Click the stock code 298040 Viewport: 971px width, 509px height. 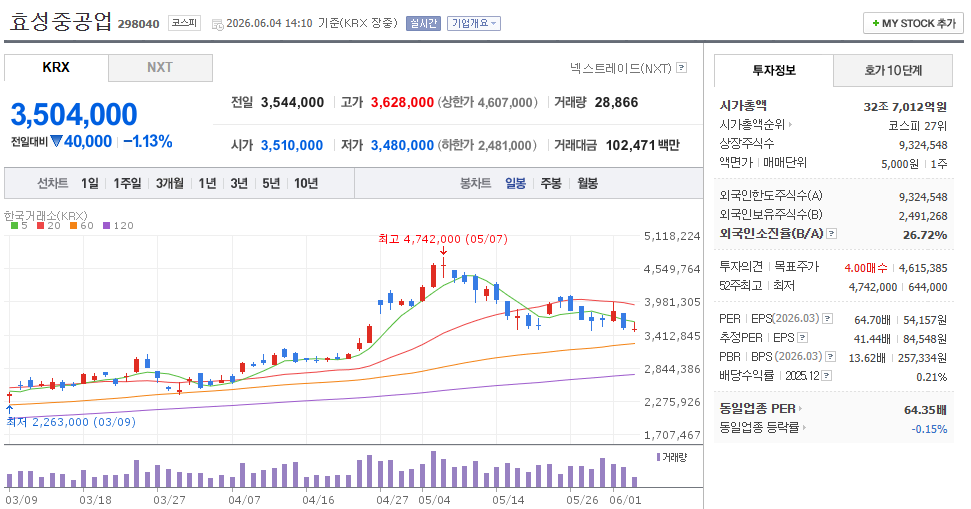pos(139,24)
